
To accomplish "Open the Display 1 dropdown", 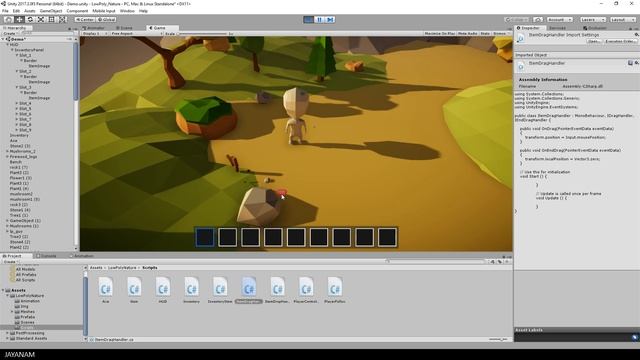I will (x=95, y=33).
